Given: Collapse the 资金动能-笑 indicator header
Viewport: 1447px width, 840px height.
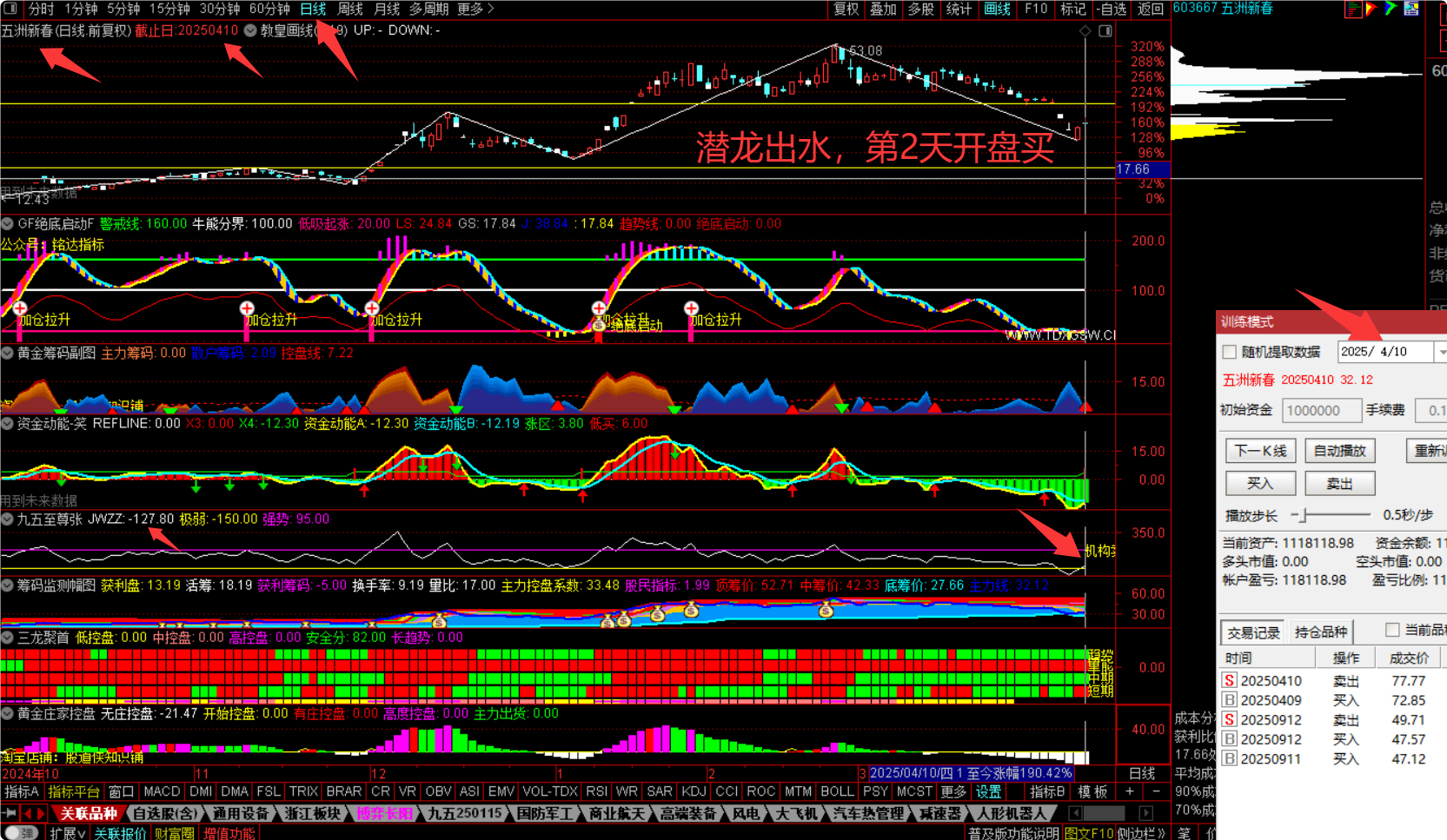Looking at the screenshot, I should tap(7, 424).
